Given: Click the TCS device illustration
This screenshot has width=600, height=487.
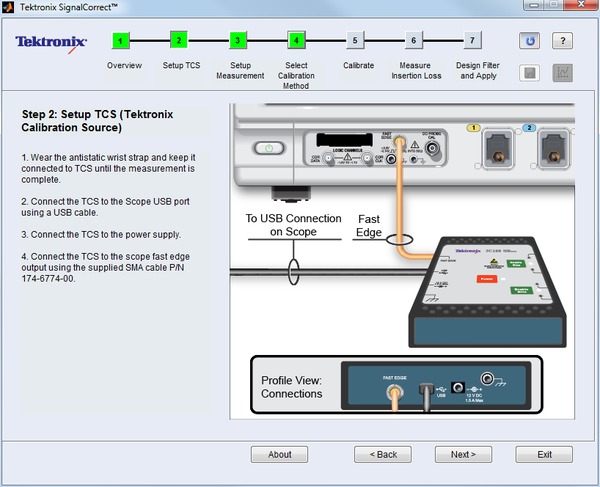Looking at the screenshot, I should click(x=488, y=292).
